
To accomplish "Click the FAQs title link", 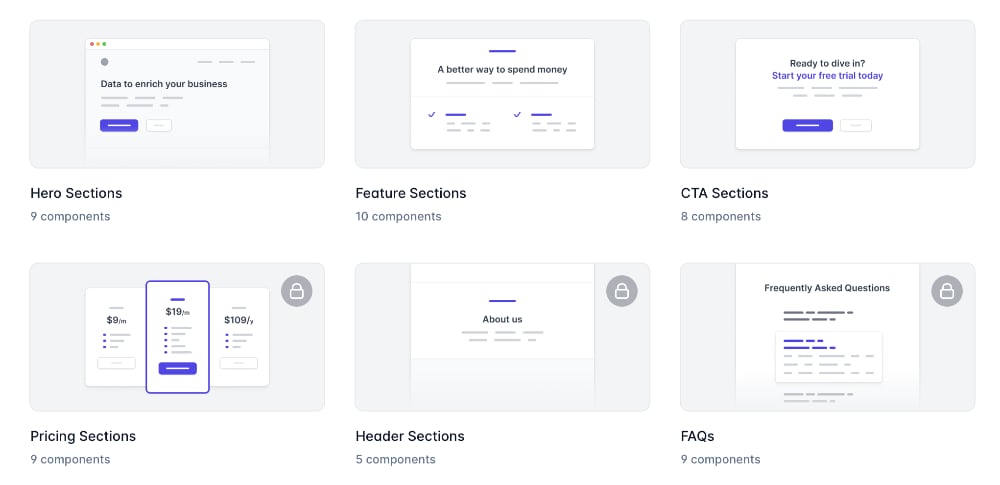I will point(698,436).
